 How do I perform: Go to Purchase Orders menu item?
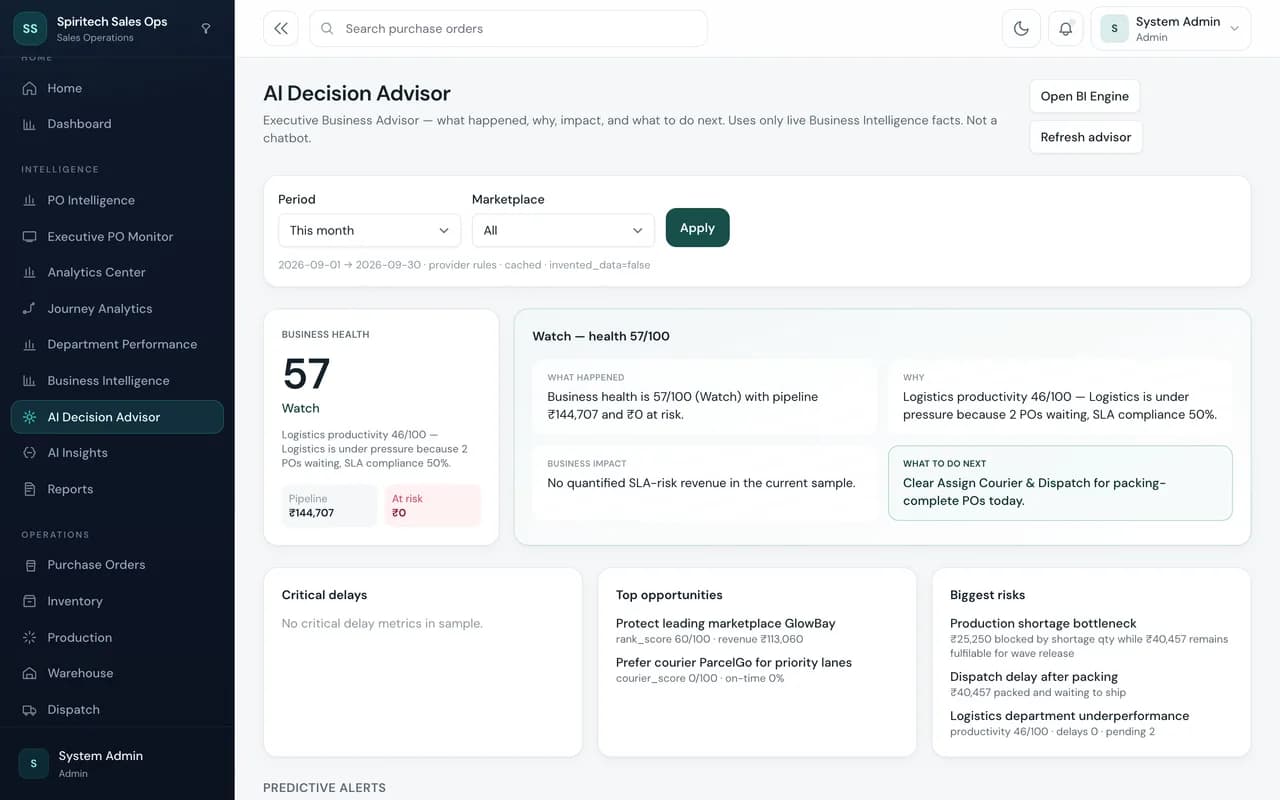click(117, 565)
